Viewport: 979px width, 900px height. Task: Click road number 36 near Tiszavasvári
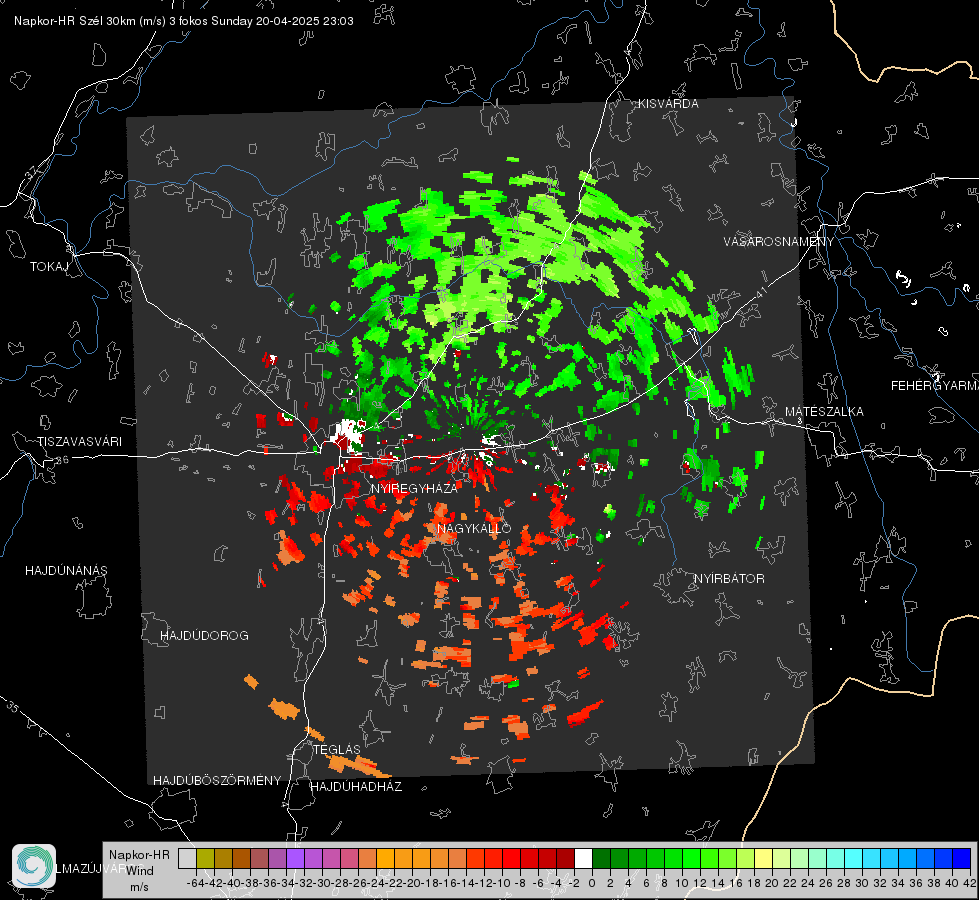point(62,460)
